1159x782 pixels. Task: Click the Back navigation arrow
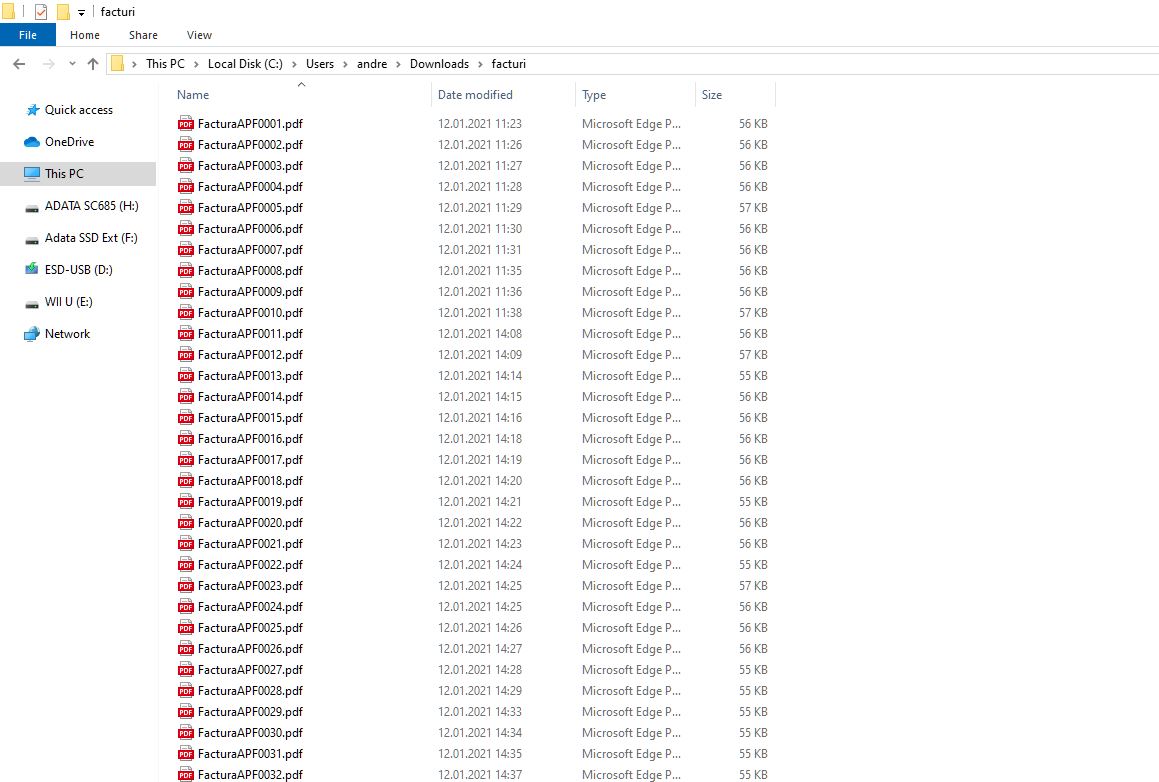[x=18, y=64]
